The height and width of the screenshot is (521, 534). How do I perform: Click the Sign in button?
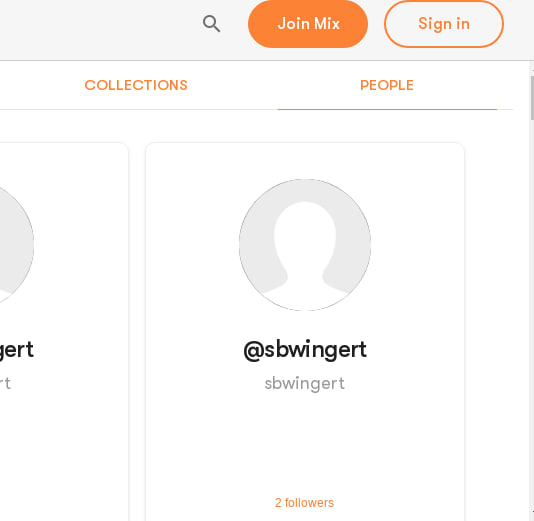coord(444,24)
